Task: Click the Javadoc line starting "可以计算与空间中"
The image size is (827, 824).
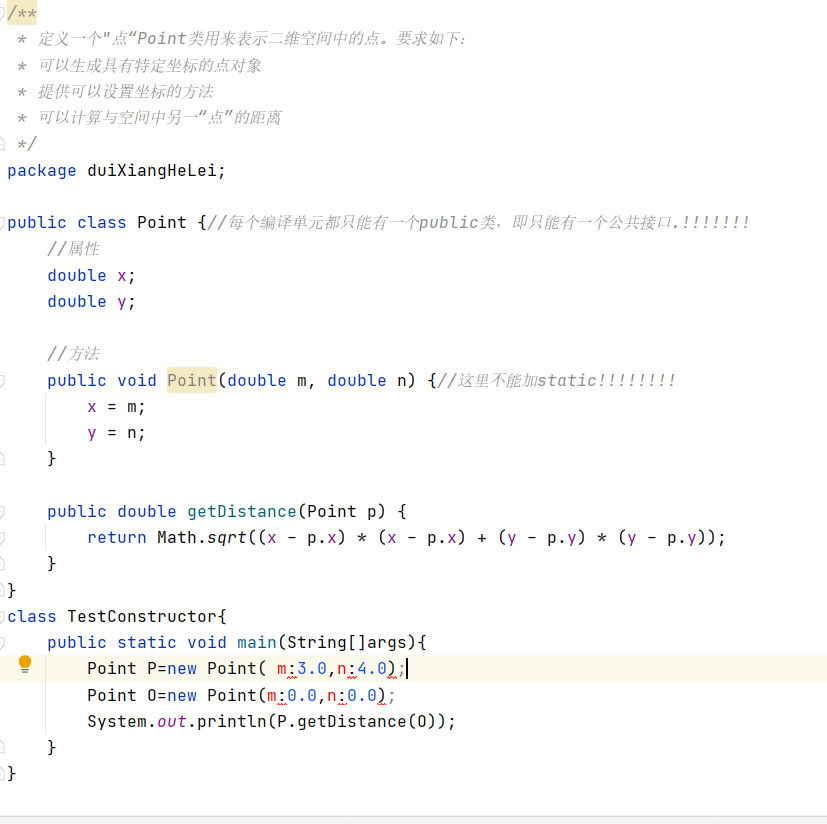Action: coord(160,117)
